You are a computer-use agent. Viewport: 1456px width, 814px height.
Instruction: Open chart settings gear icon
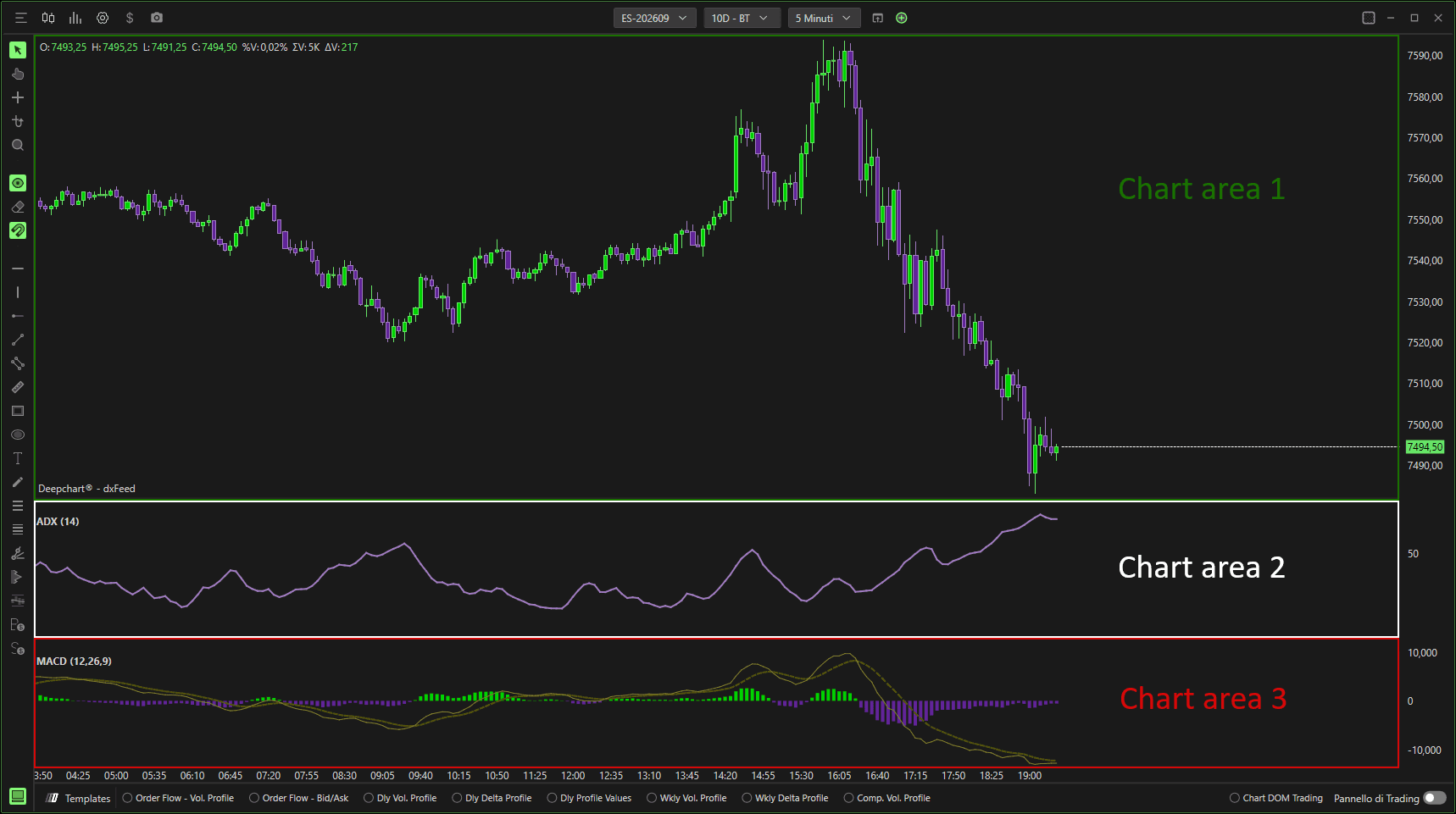pyautogui.click(x=103, y=18)
